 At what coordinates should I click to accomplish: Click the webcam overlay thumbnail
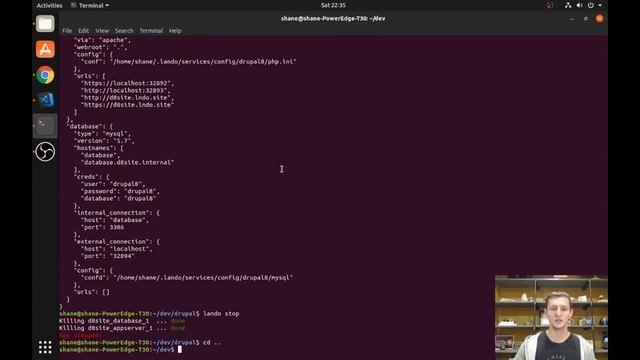551,318
